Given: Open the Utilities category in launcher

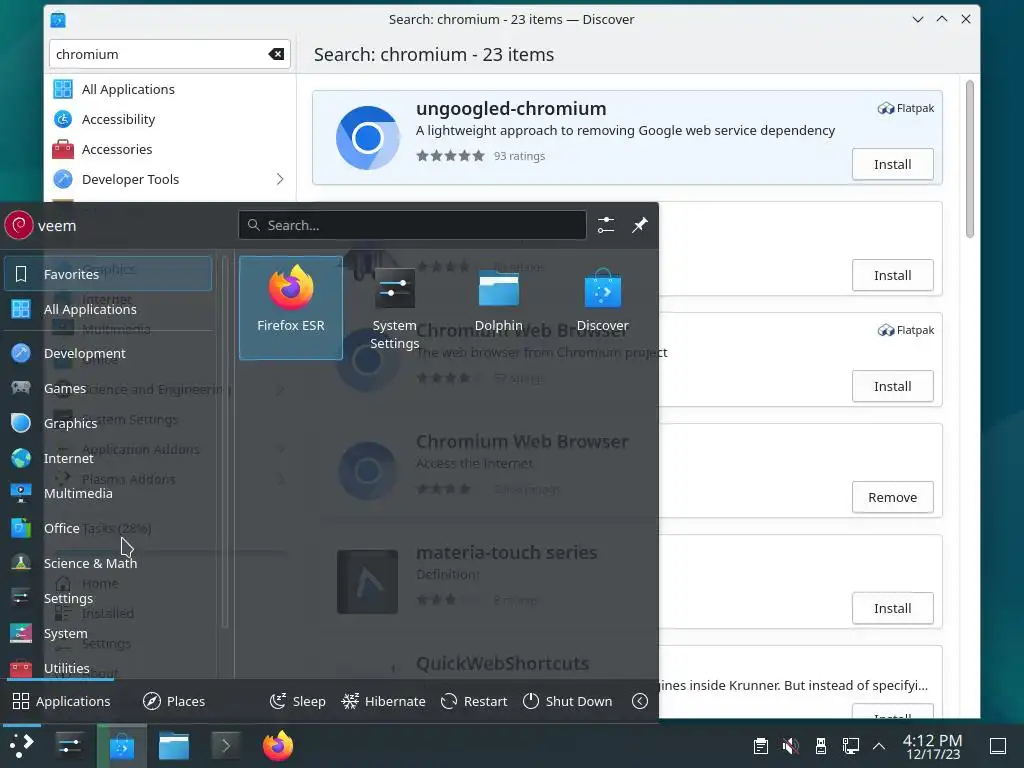Looking at the screenshot, I should 108,667.
